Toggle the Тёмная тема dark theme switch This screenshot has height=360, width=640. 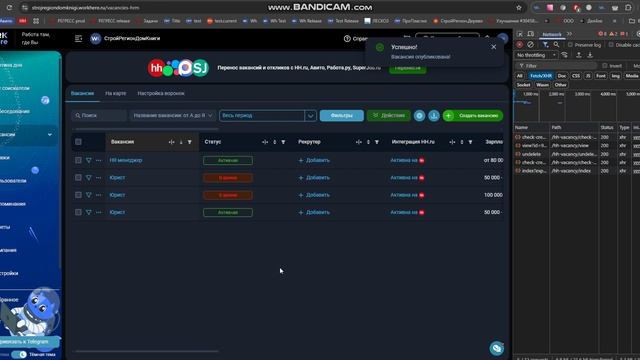[x=19, y=354]
